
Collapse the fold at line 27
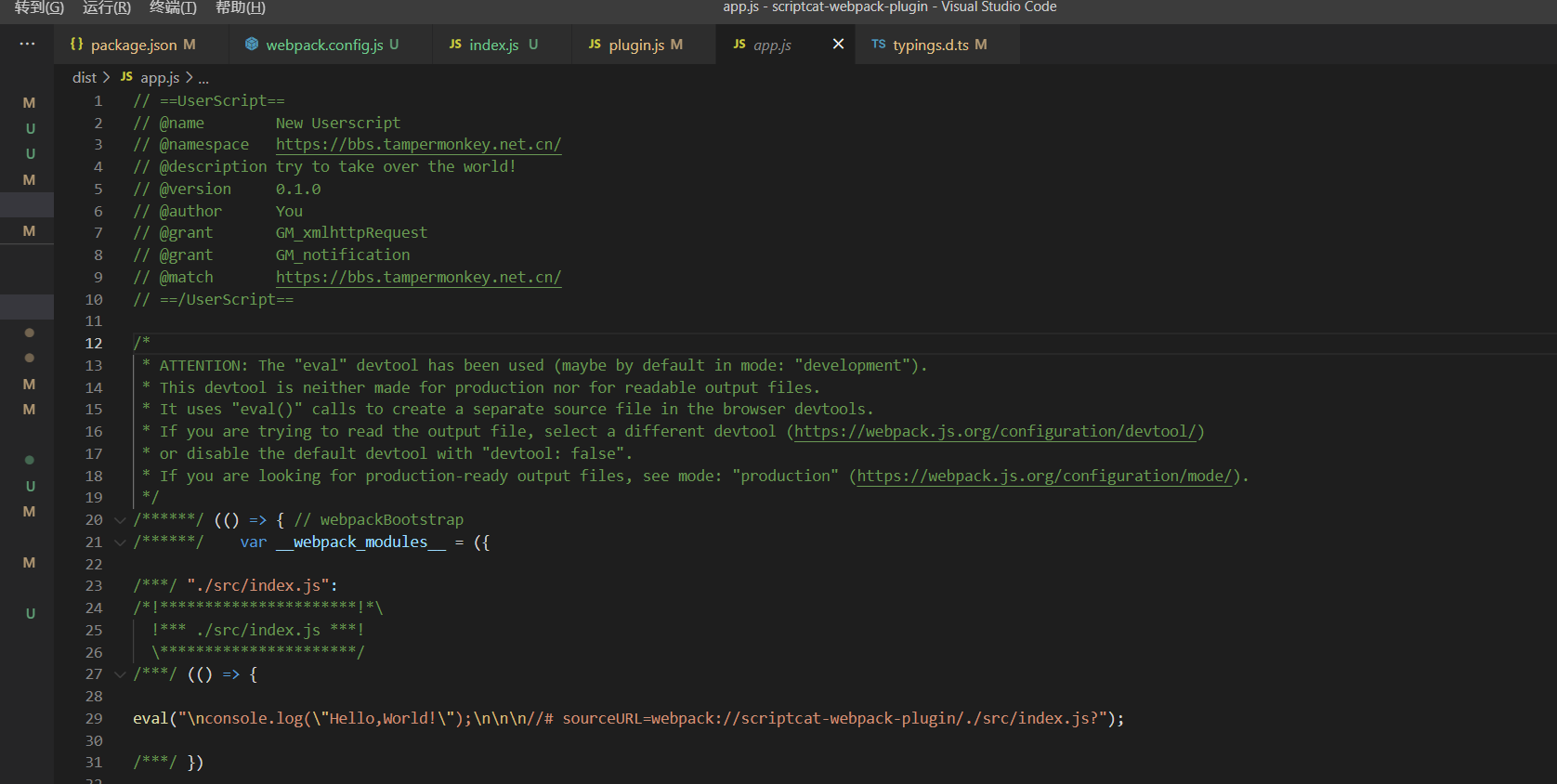click(120, 674)
